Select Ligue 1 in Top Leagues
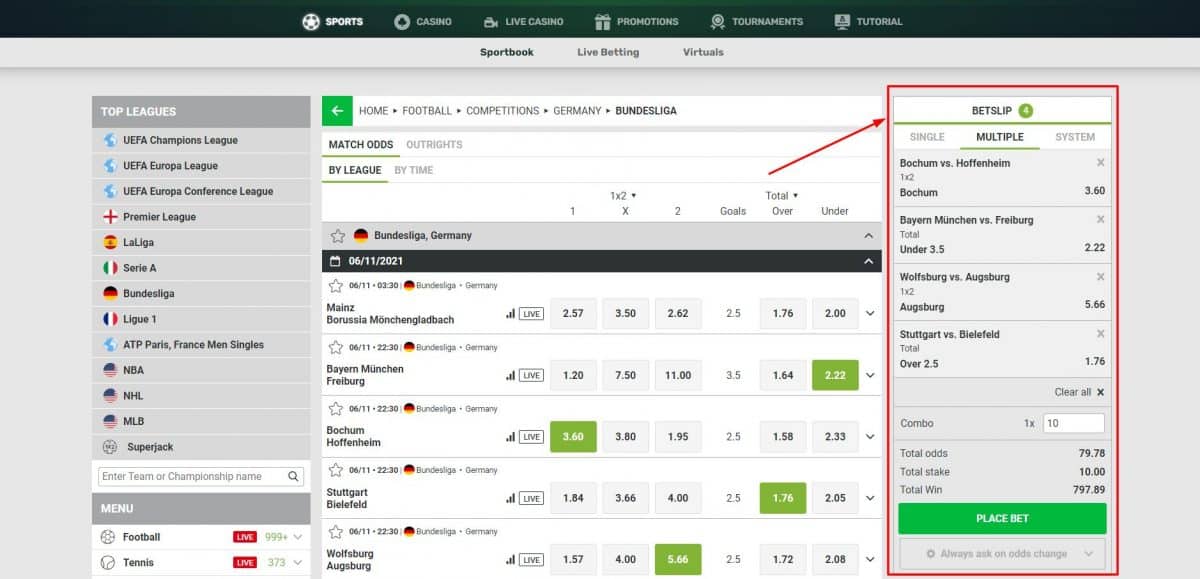 pos(201,319)
